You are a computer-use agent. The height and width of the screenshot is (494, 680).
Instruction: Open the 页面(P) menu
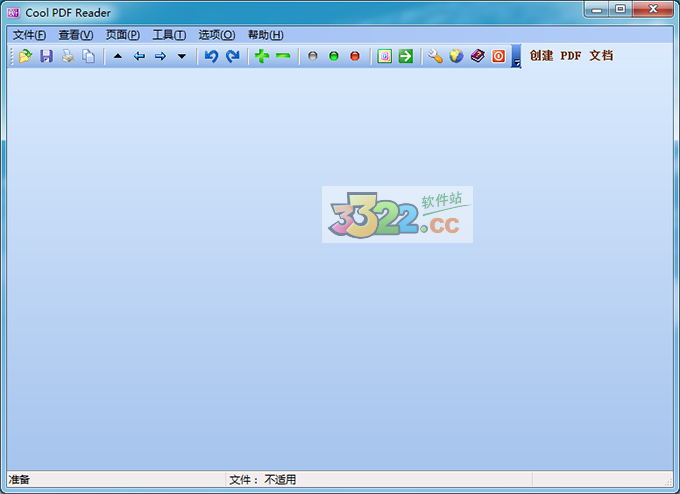click(123, 35)
